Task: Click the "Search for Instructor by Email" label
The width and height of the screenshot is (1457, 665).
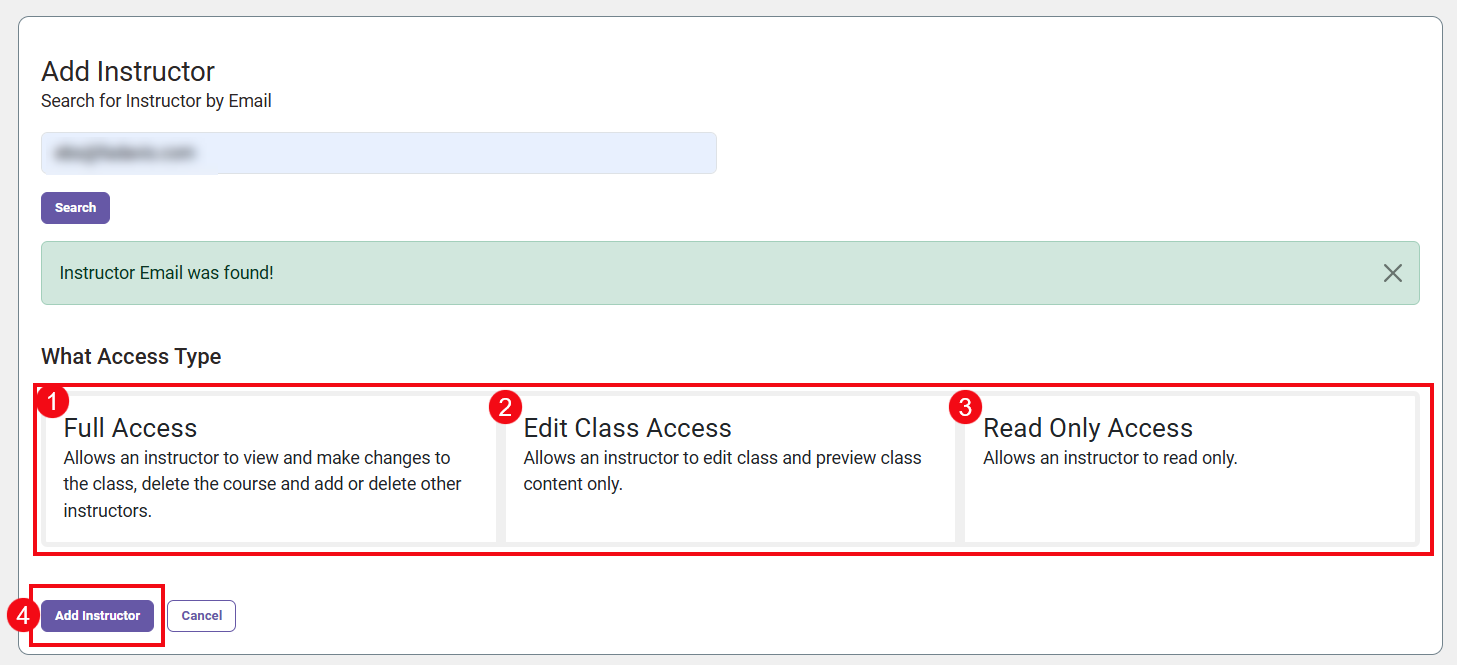Action: 156,101
